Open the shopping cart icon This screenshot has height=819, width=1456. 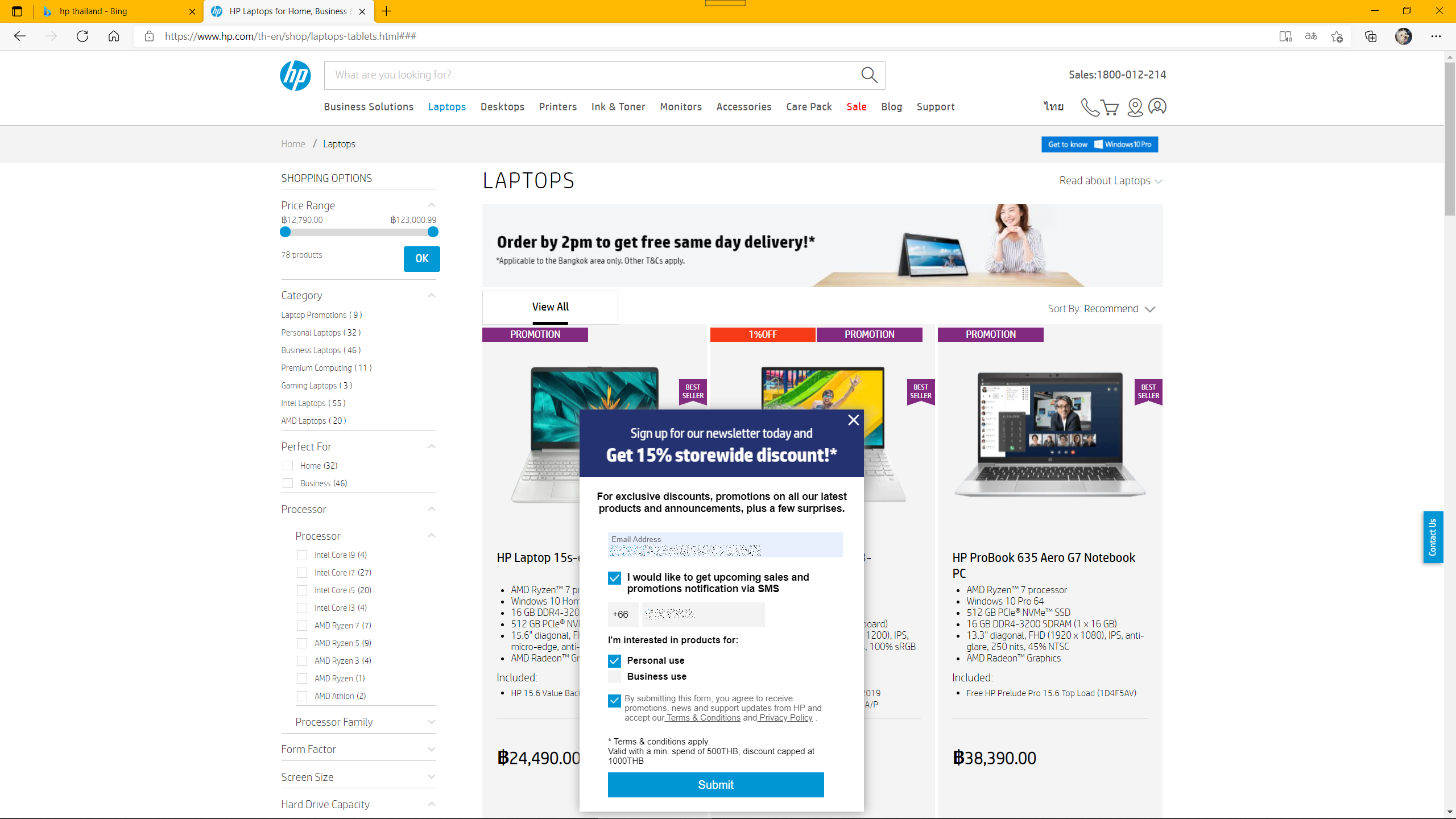(1110, 107)
